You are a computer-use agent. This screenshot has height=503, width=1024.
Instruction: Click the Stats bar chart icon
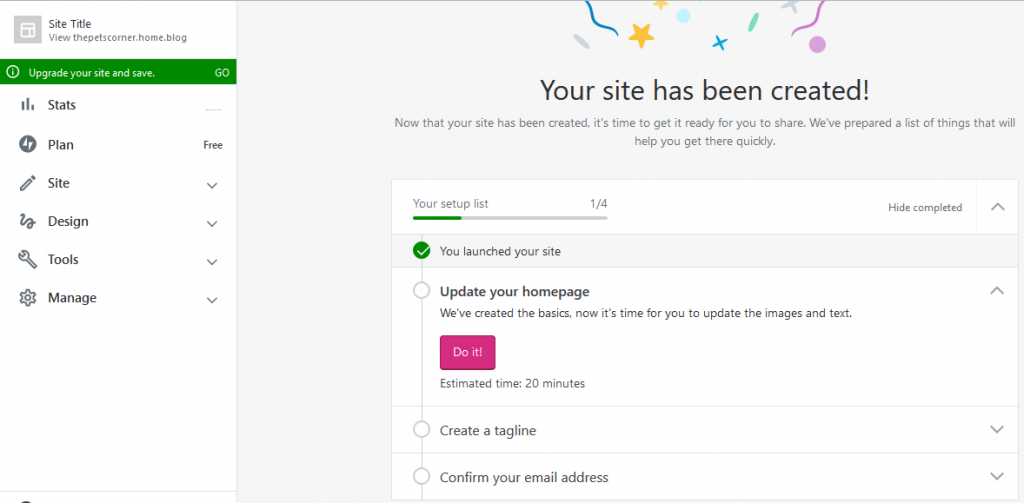pos(27,105)
